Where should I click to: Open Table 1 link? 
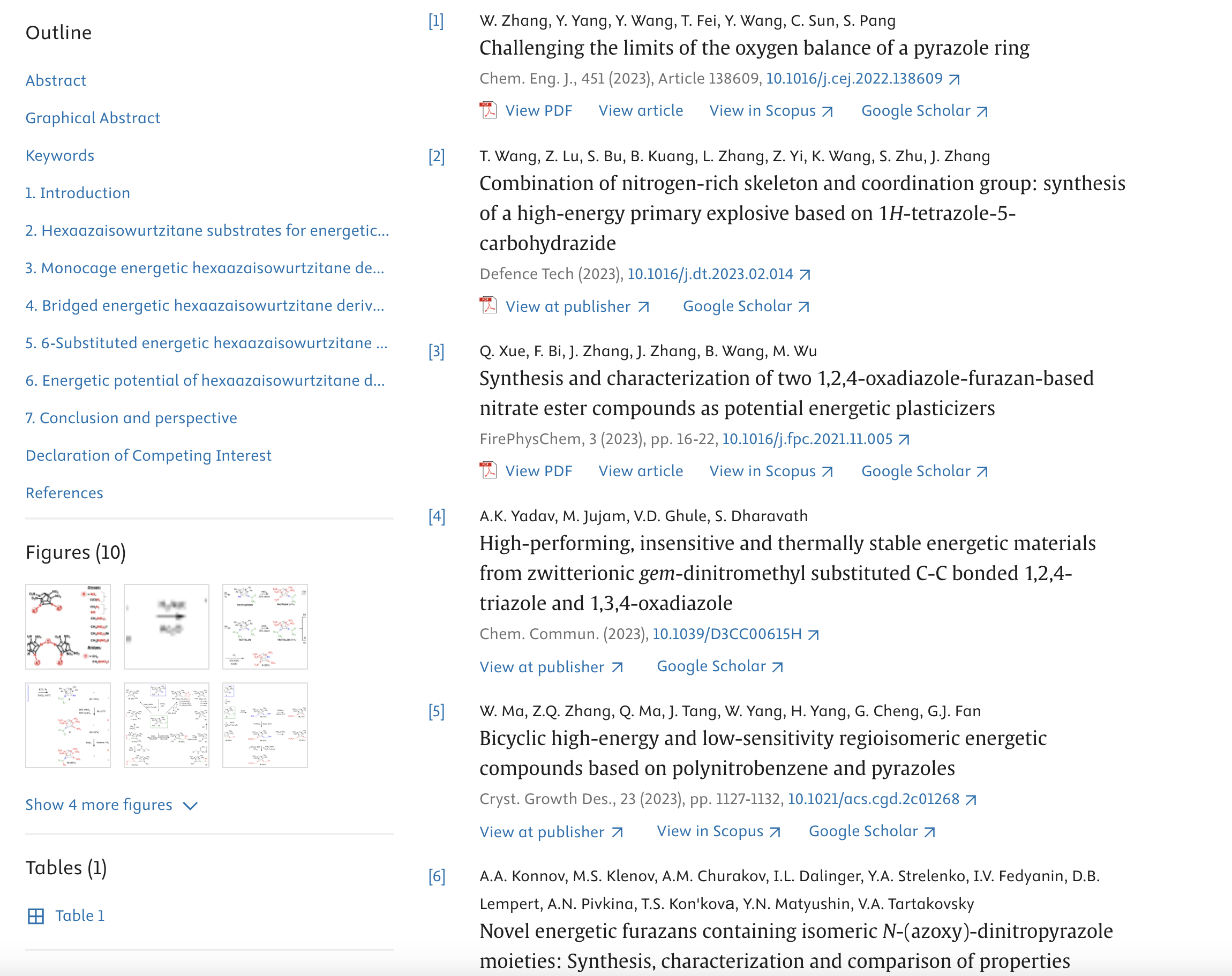[x=80, y=915]
